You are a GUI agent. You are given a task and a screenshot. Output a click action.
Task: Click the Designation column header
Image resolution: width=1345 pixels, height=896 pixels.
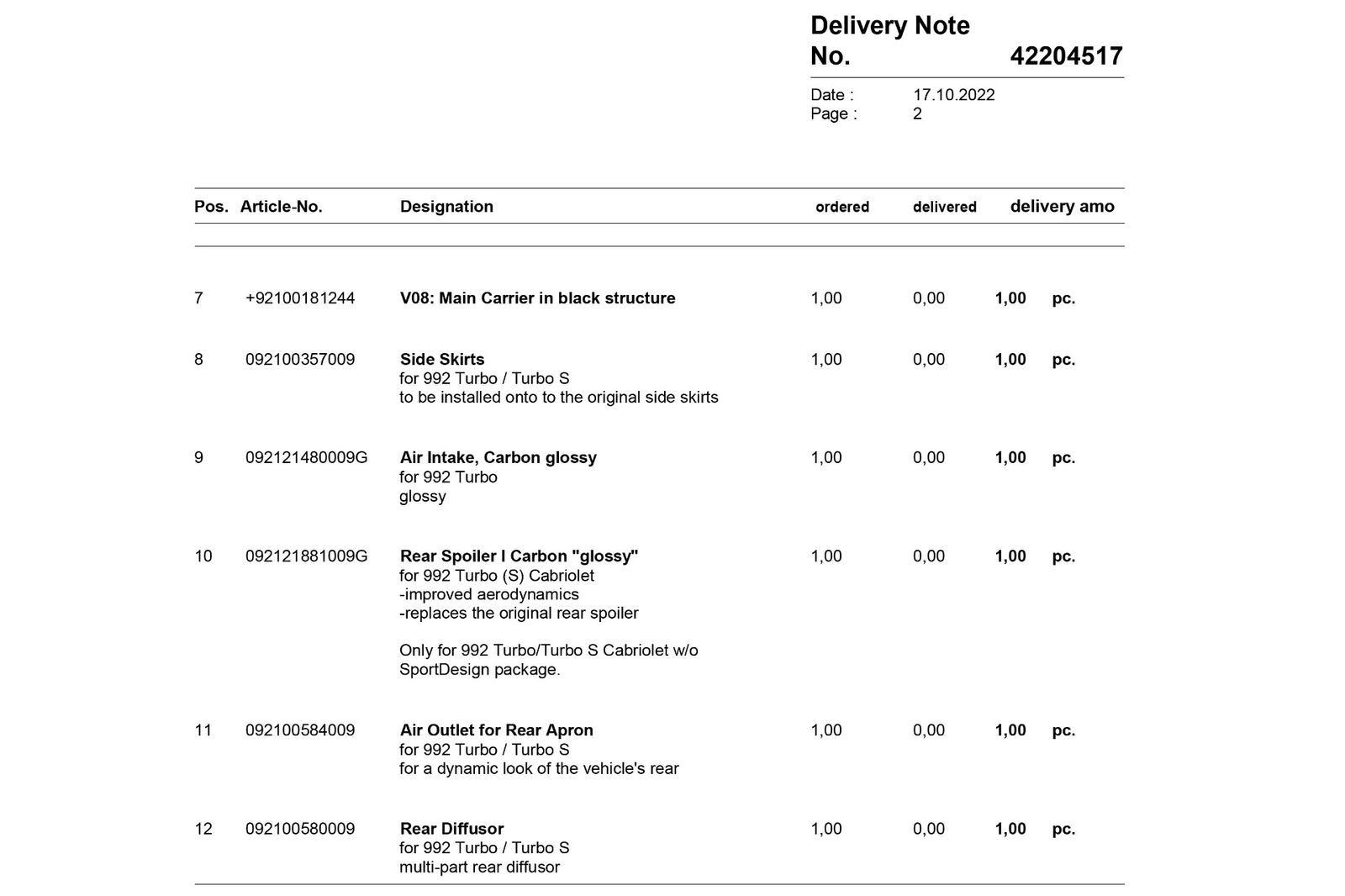coord(446,207)
